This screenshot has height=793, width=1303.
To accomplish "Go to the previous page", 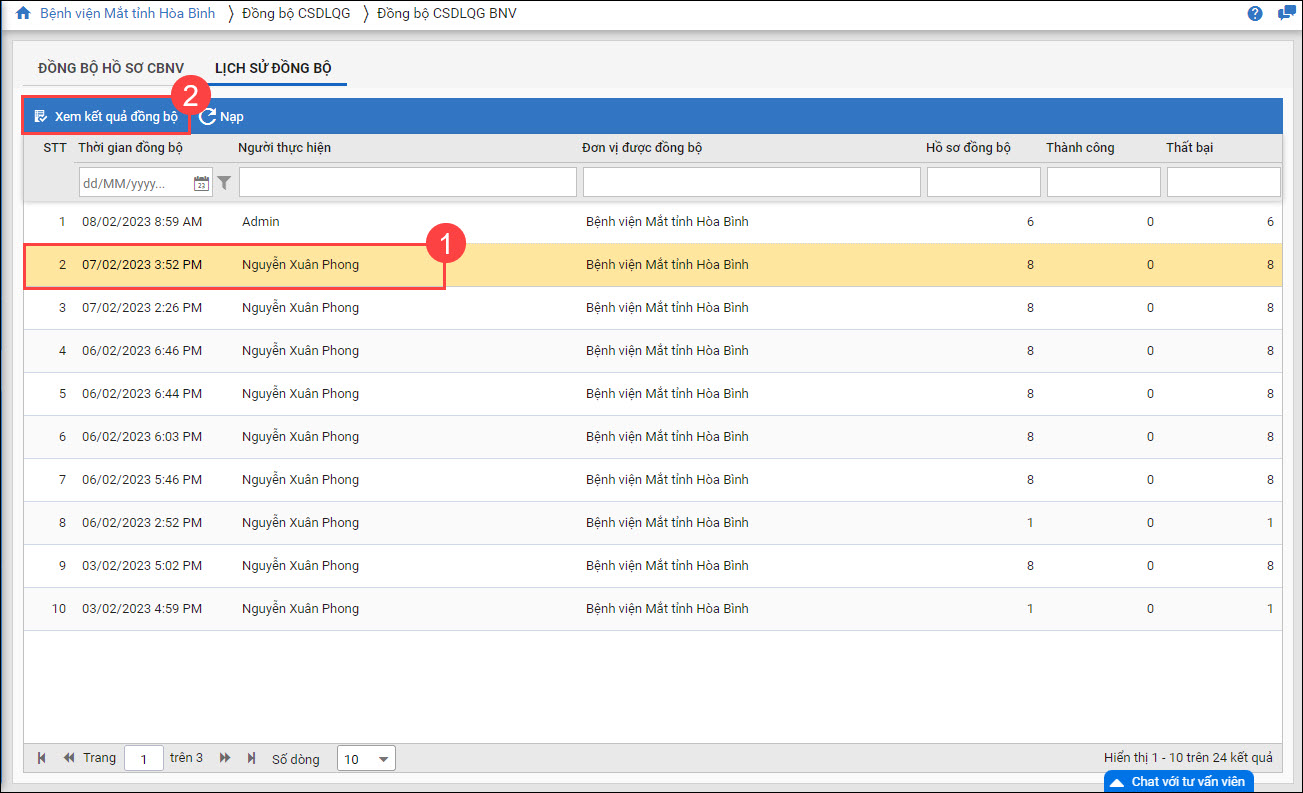I will (x=69, y=759).
